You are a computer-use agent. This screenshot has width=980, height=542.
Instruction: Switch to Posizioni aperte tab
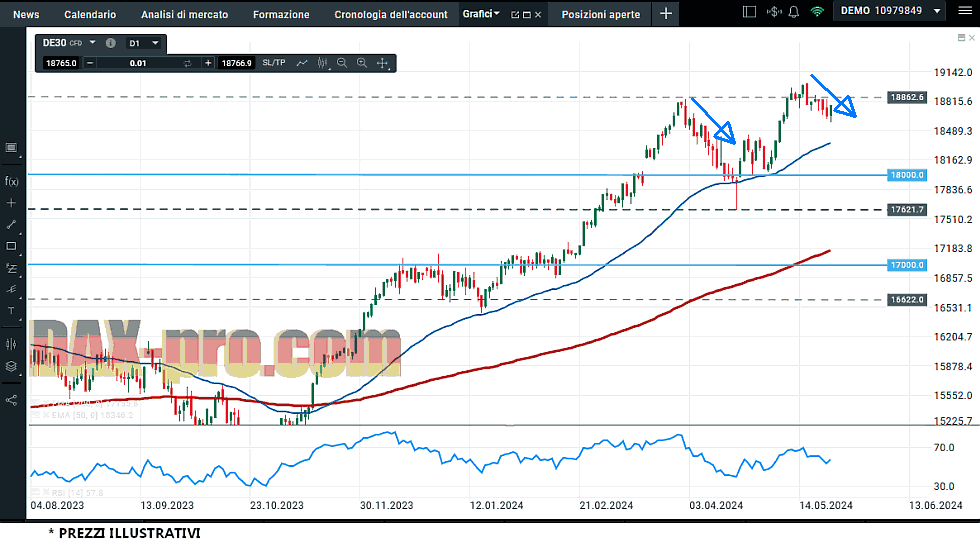pos(601,14)
